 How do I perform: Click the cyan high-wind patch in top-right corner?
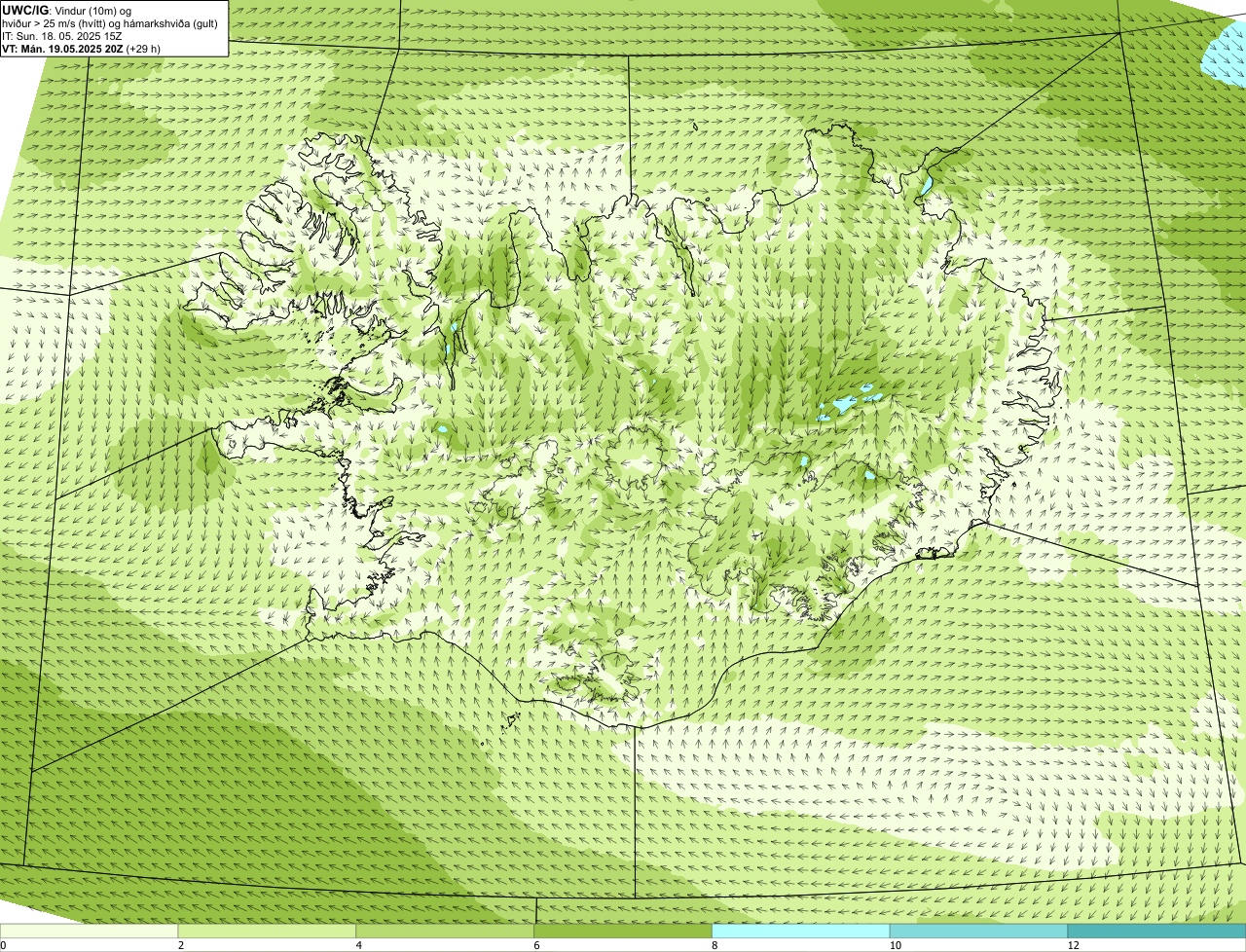(x=1225, y=54)
